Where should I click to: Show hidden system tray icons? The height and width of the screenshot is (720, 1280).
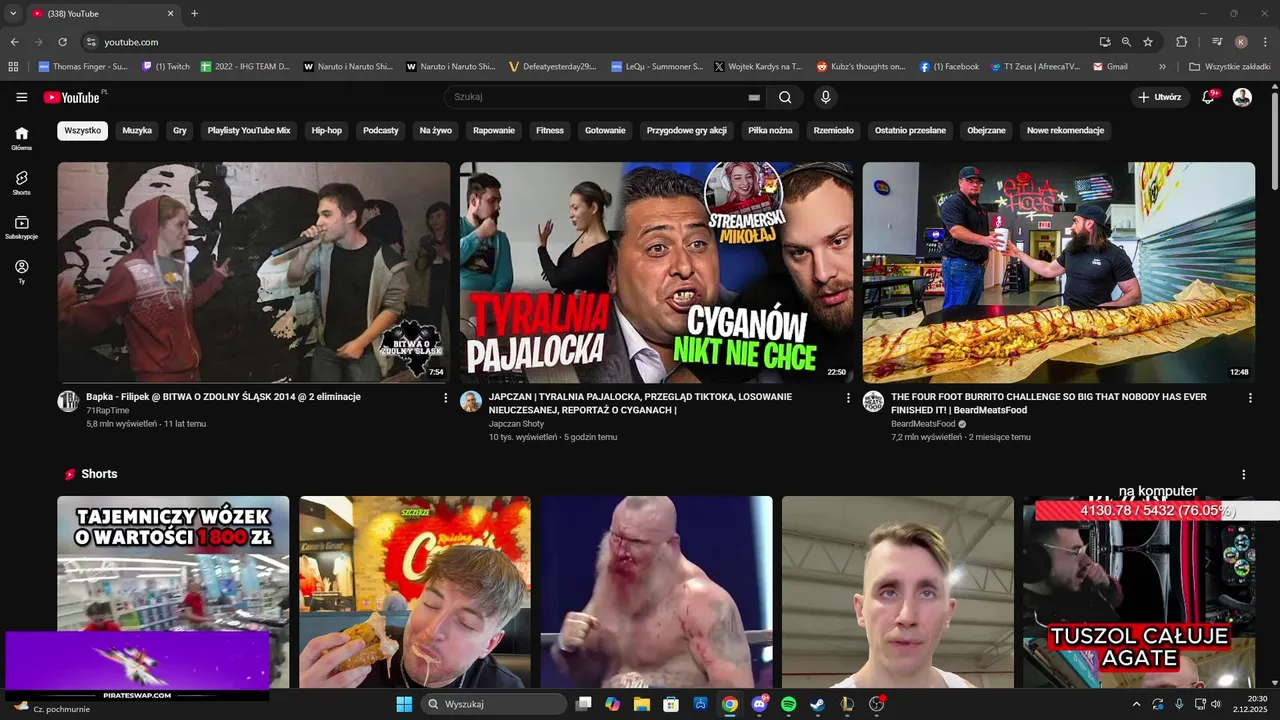click(x=1136, y=704)
